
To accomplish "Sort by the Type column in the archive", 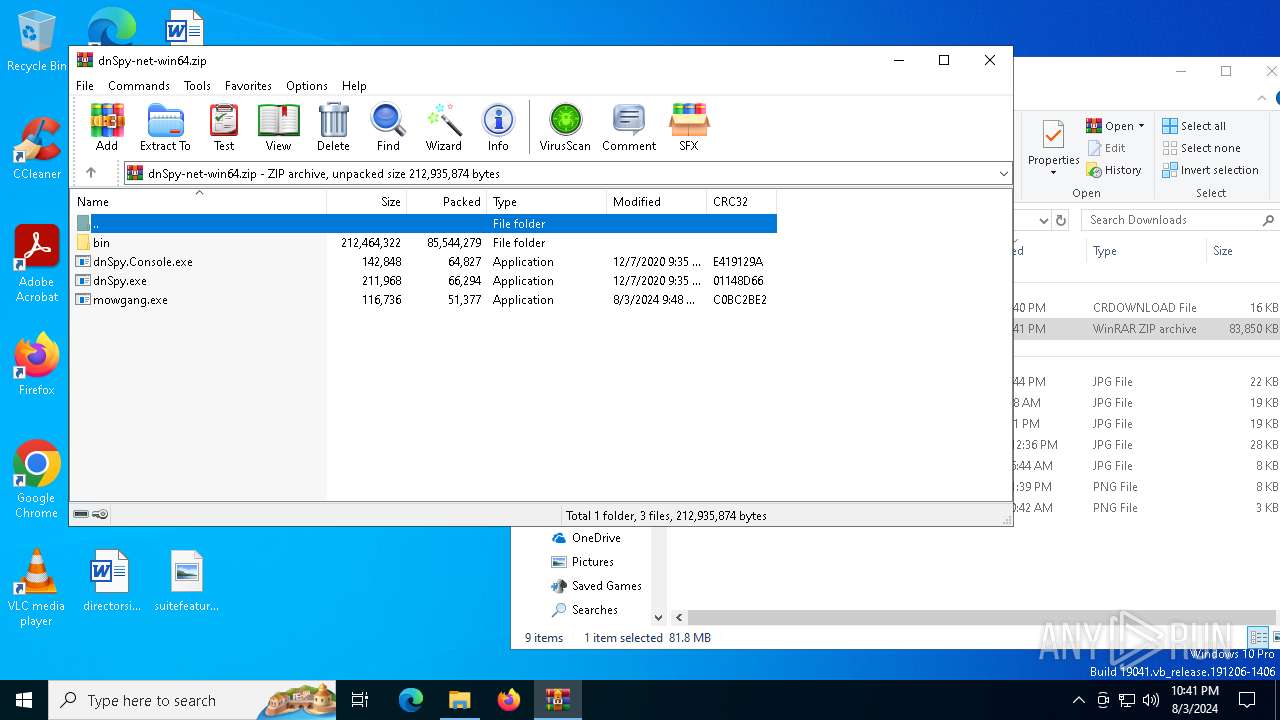I will 546,201.
